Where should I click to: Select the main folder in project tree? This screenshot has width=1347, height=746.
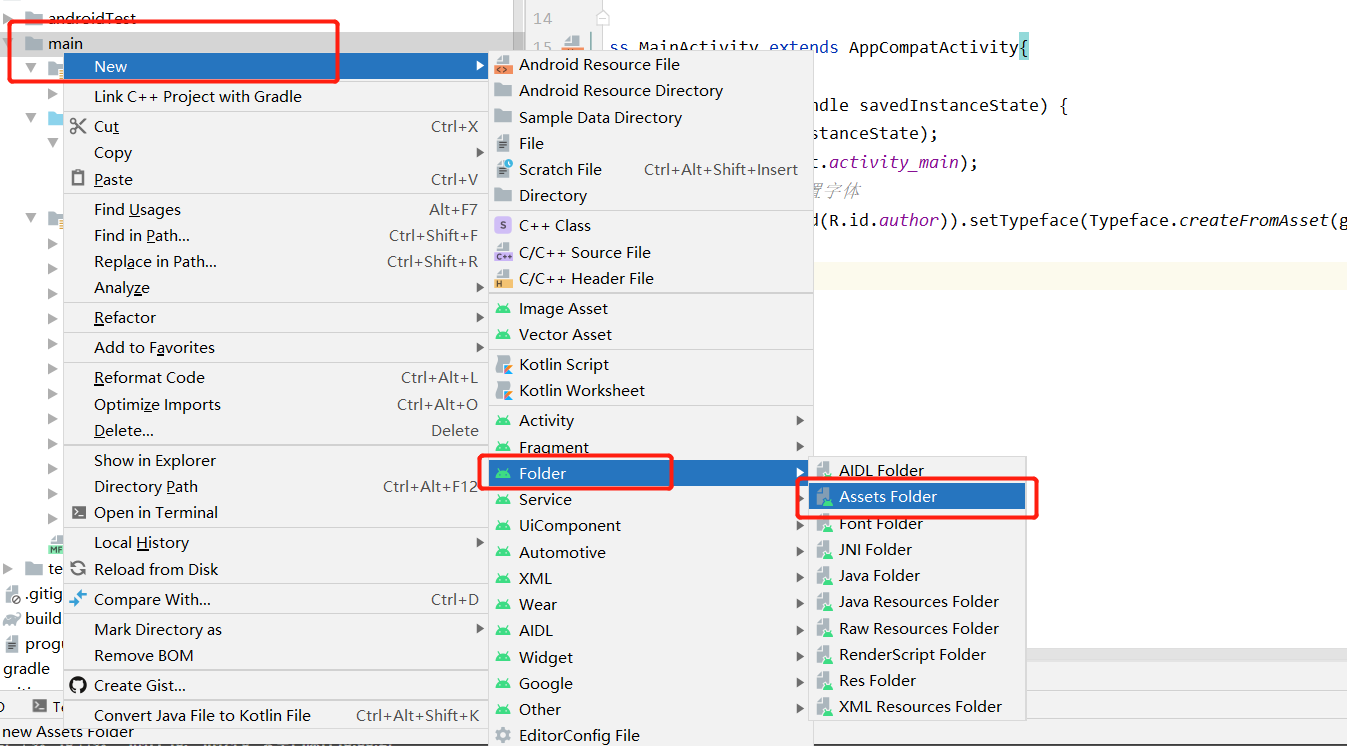65,43
